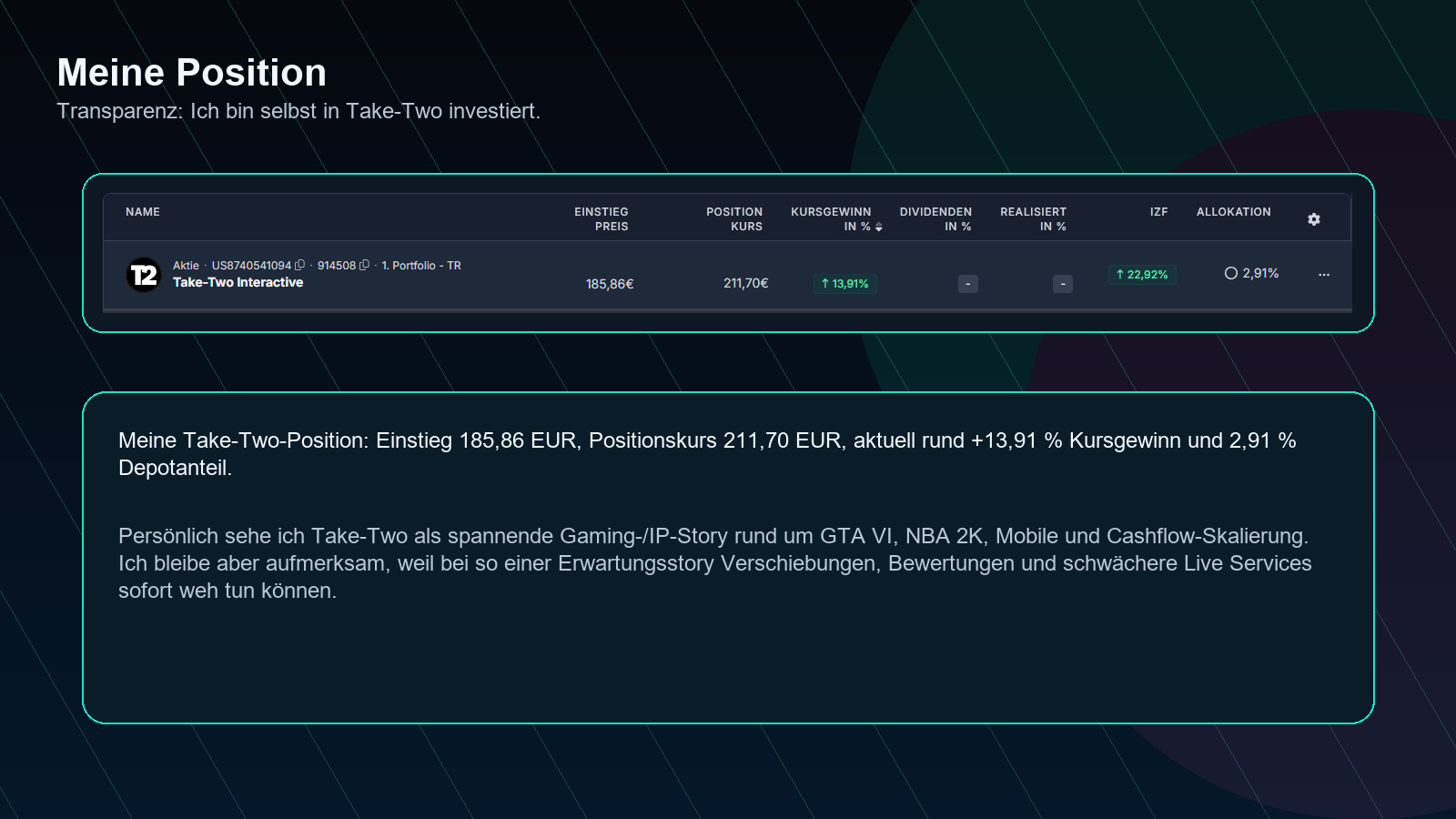Click the dash badge under Dividenden

pos(968,284)
